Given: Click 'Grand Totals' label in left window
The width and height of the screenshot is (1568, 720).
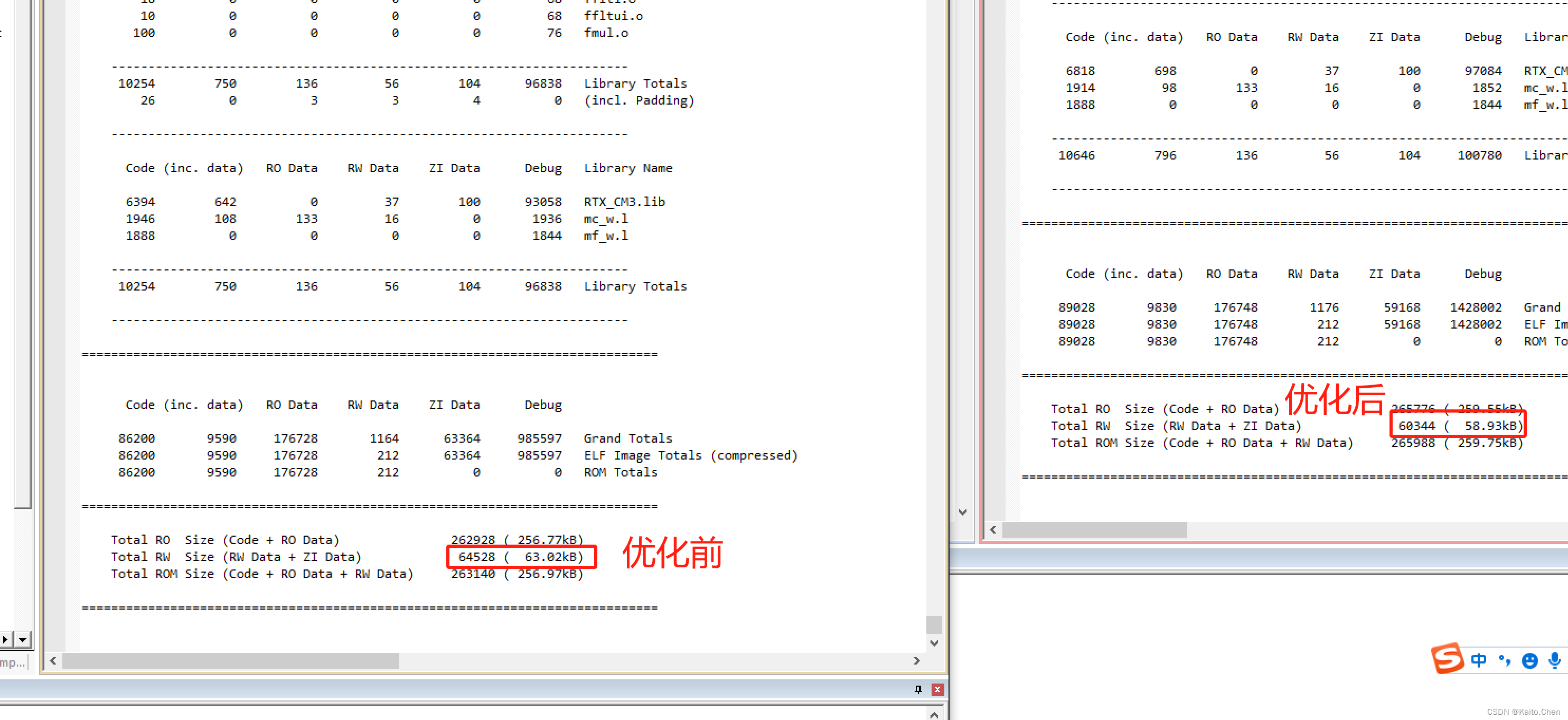Looking at the screenshot, I should point(628,438).
